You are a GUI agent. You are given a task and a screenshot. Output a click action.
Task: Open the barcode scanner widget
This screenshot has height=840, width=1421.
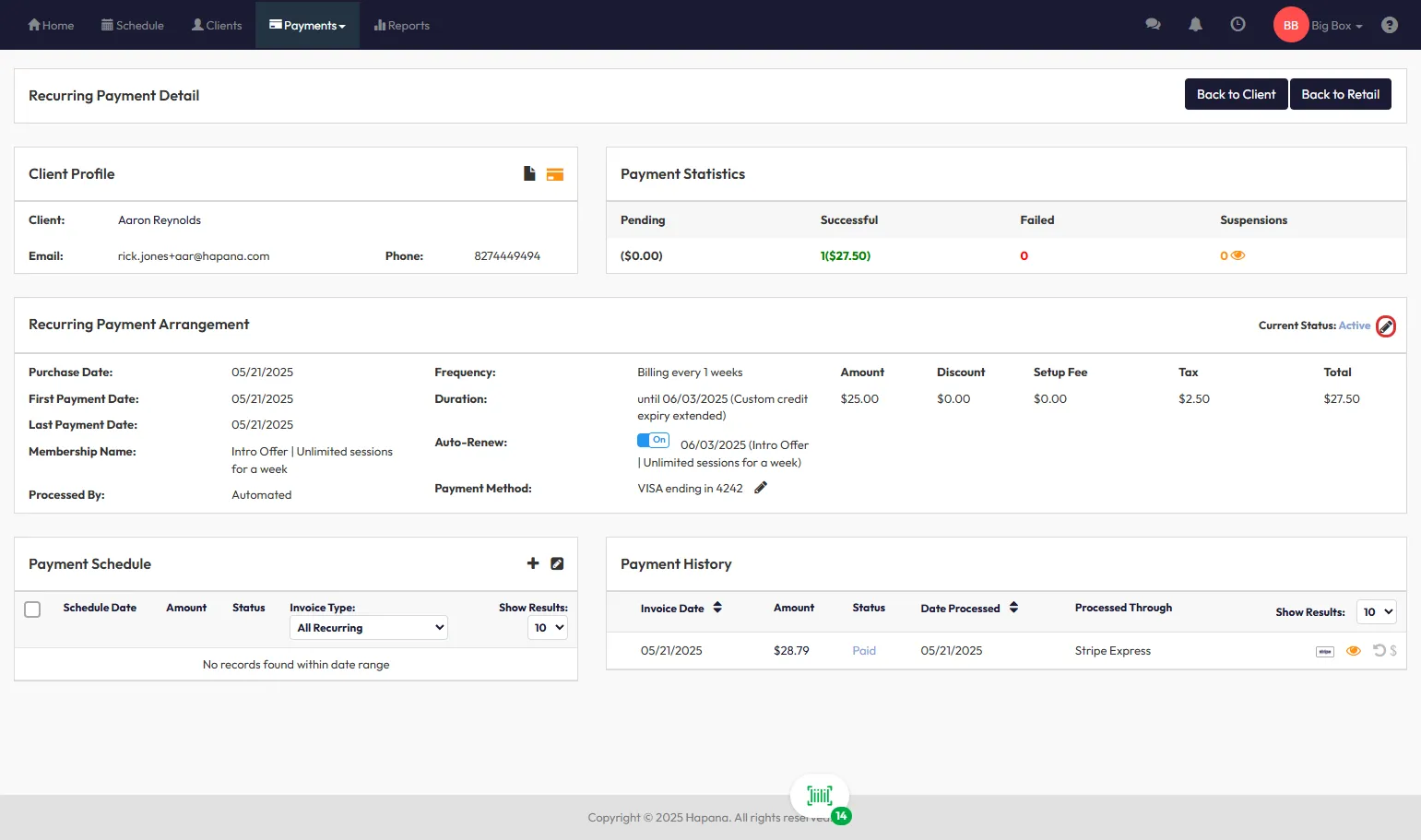pyautogui.click(x=819, y=796)
